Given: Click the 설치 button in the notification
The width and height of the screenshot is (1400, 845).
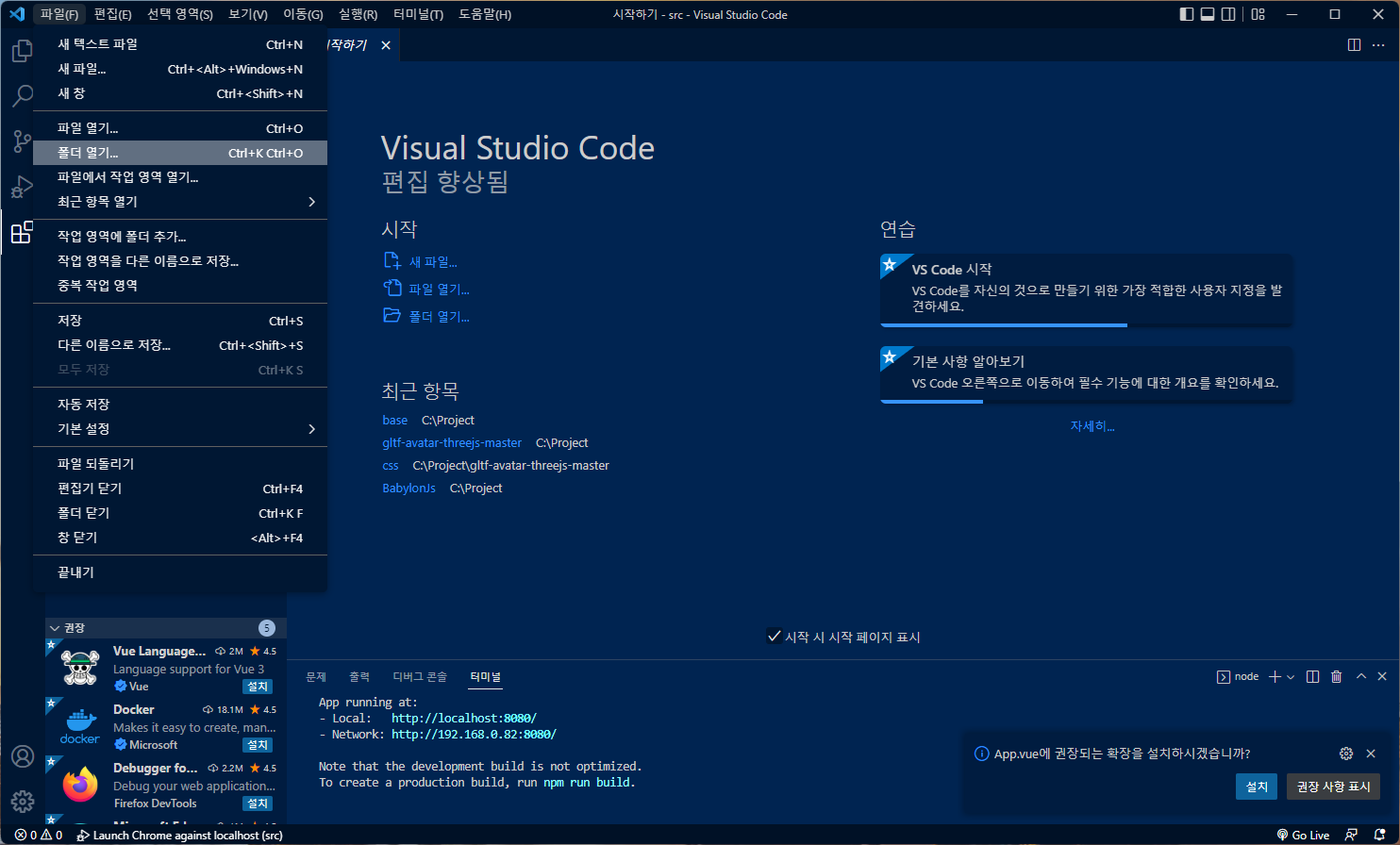Looking at the screenshot, I should point(1256,787).
